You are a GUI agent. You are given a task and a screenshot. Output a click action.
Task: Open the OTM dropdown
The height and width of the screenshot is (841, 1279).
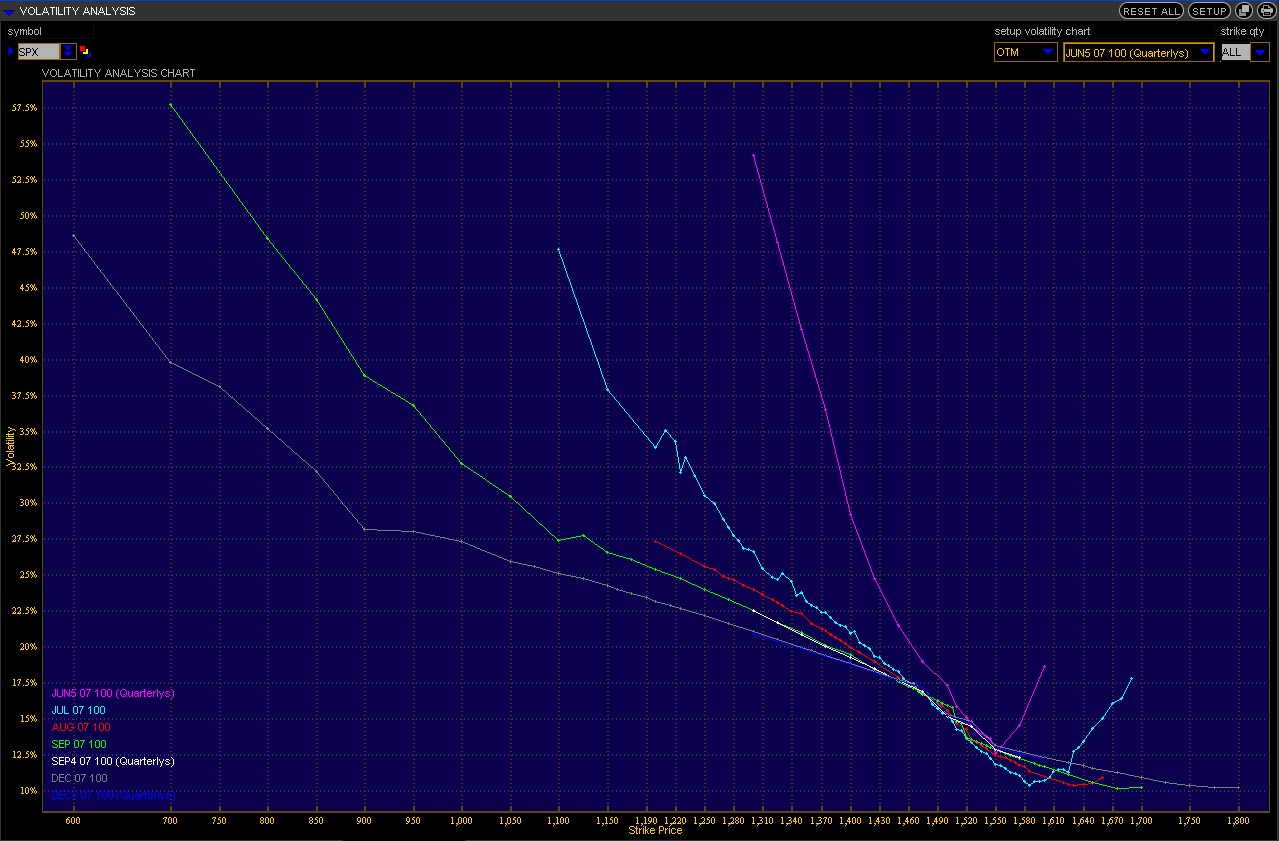(1025, 52)
